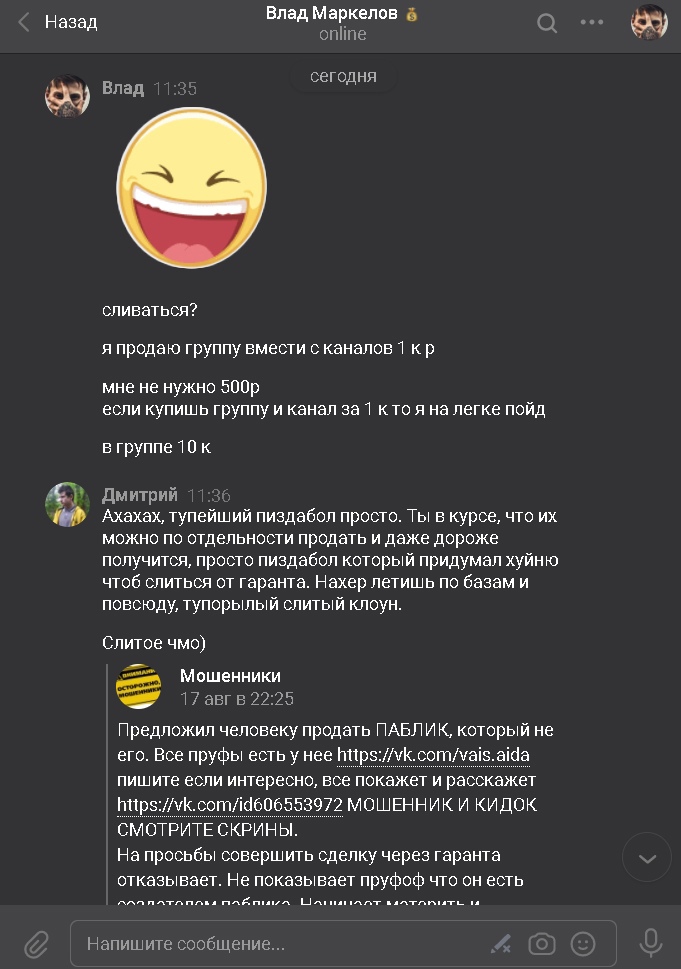Go back with the Назад arrow
The height and width of the screenshot is (969, 681).
(24, 22)
